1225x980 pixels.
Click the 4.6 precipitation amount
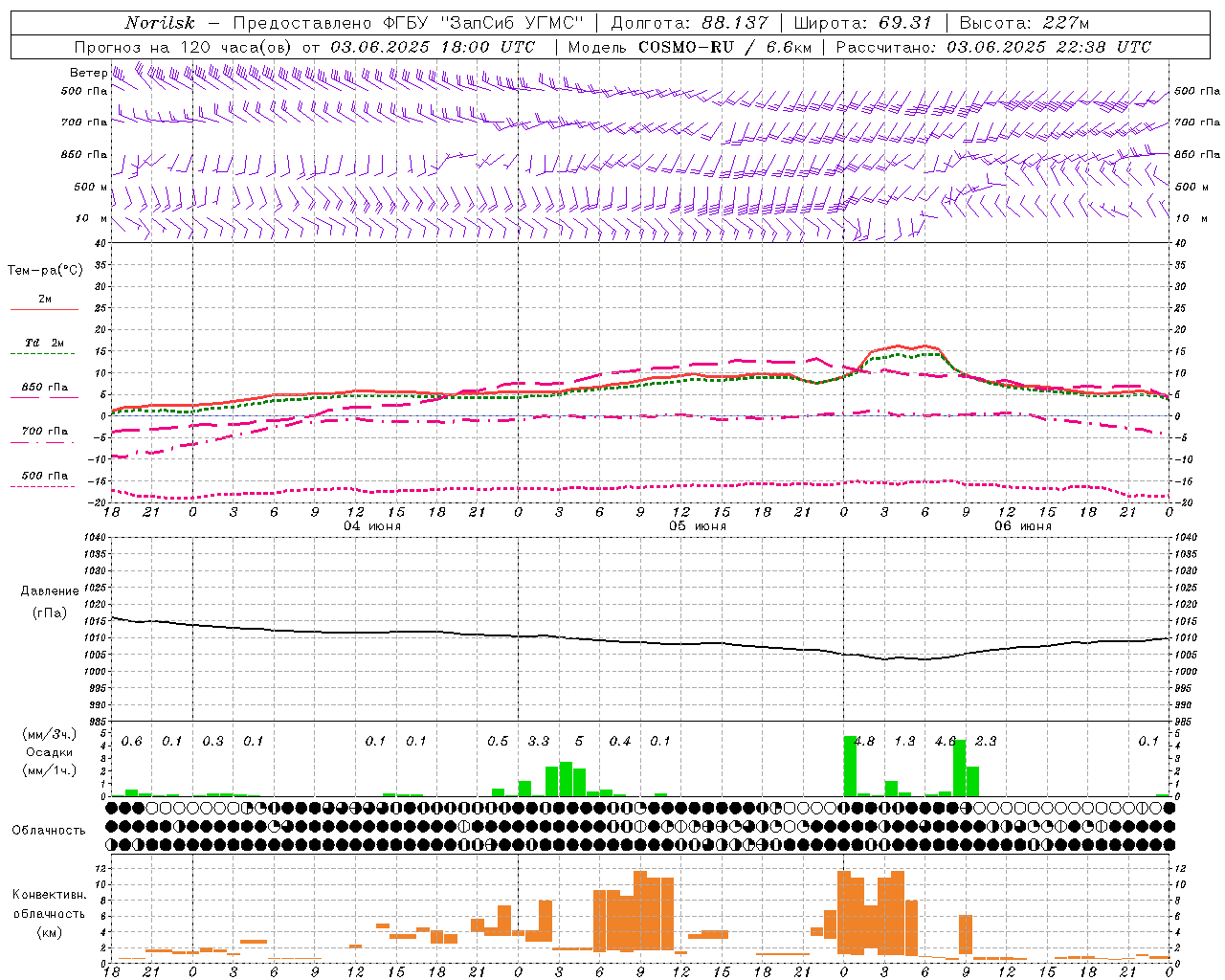946,742
